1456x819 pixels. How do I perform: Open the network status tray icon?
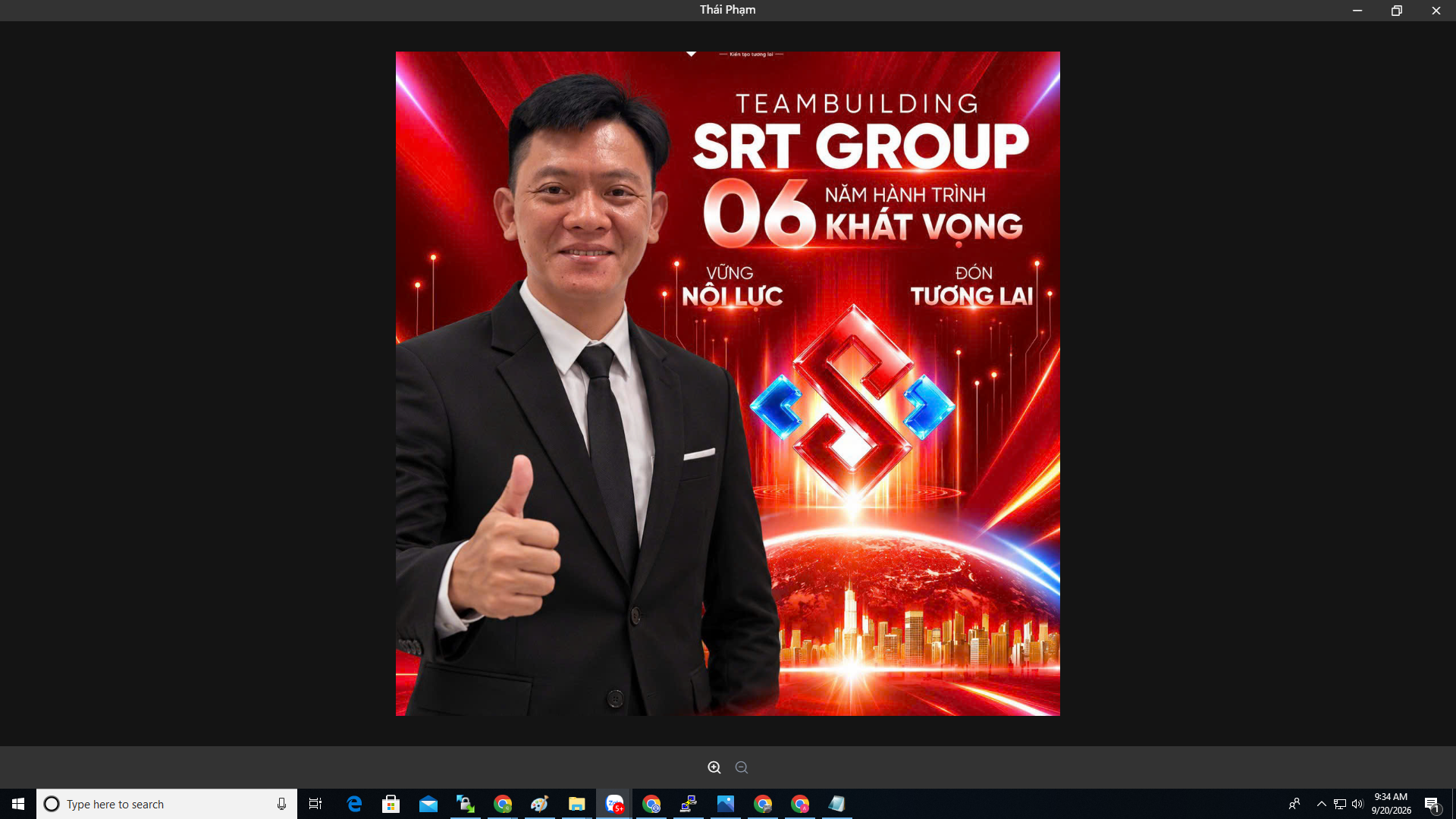pyautogui.click(x=1340, y=804)
